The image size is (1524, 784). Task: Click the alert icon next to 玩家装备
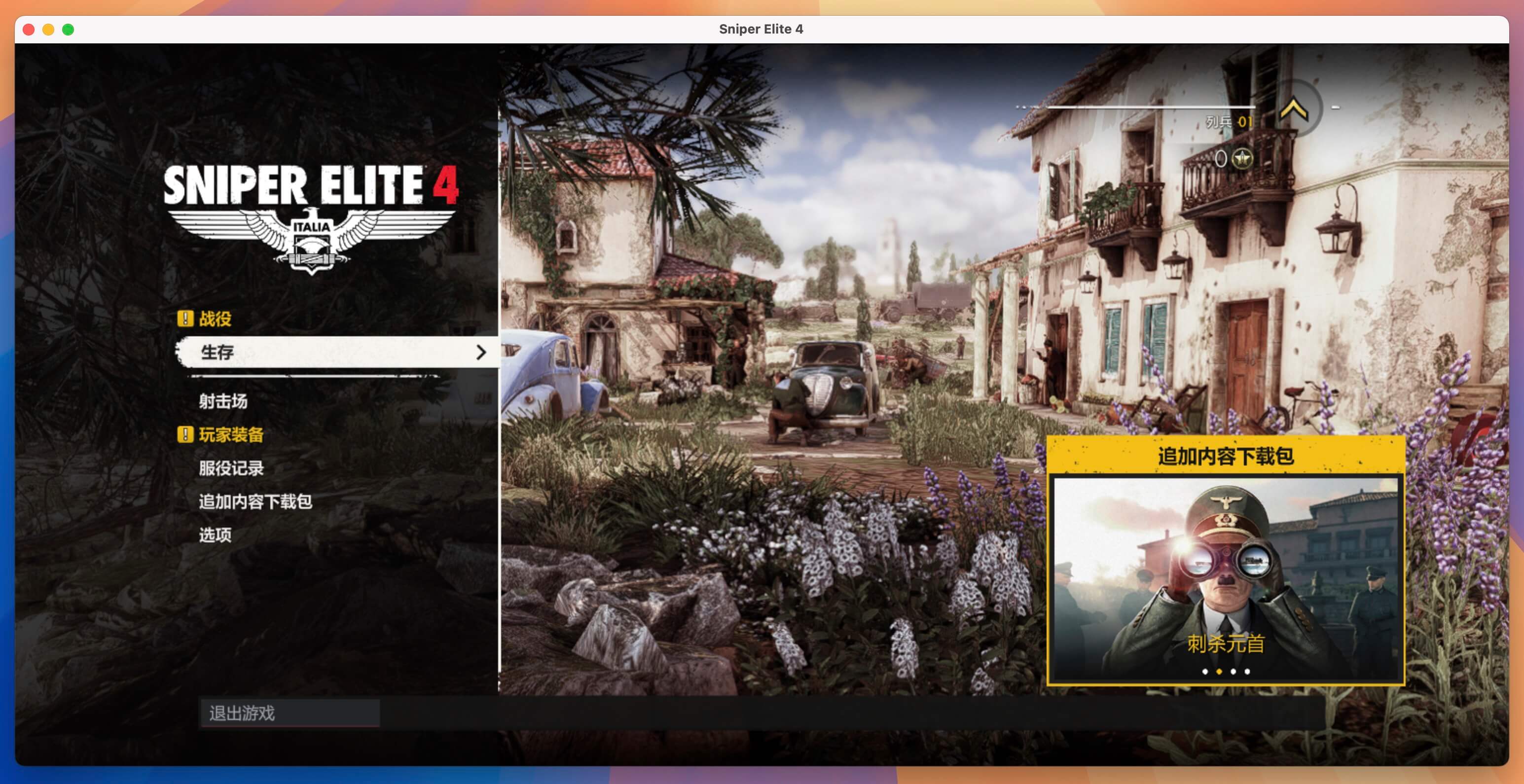[x=185, y=434]
